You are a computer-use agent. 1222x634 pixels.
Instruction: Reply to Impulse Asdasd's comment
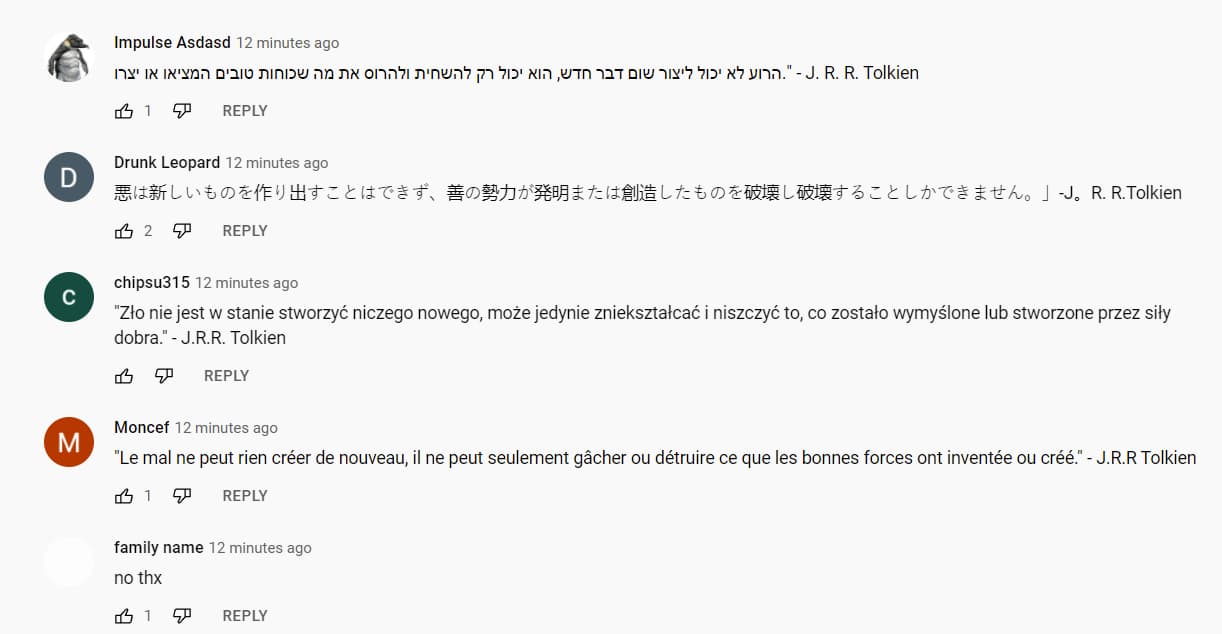coord(245,111)
